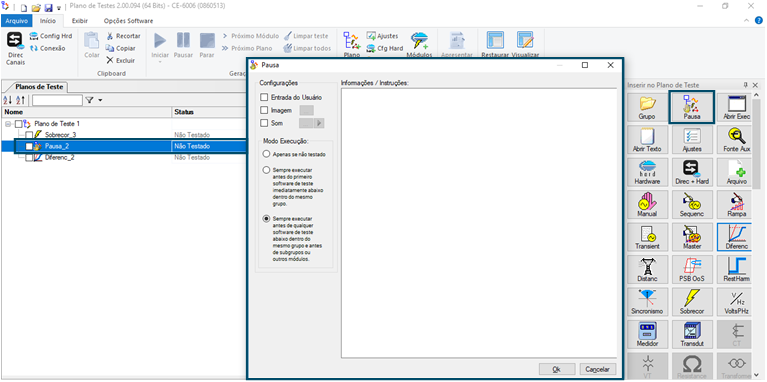The height and width of the screenshot is (382, 767).
Task: Enable Entrada do Usuário checkbox
Action: (x=264, y=97)
